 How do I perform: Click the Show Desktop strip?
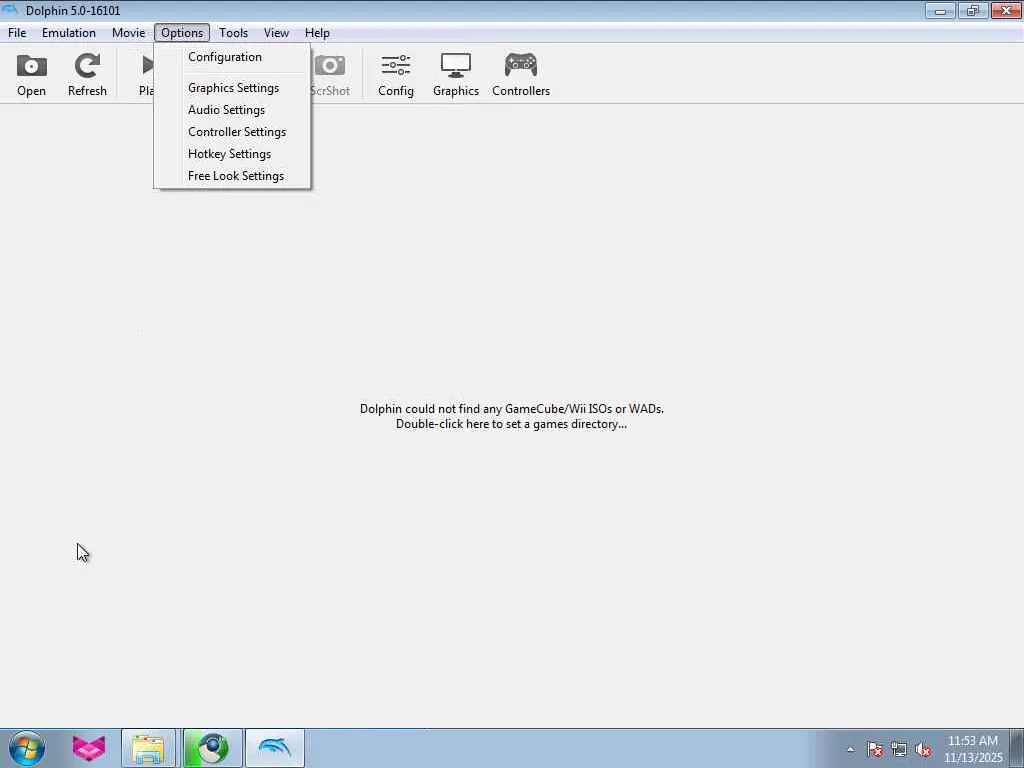coord(1016,748)
